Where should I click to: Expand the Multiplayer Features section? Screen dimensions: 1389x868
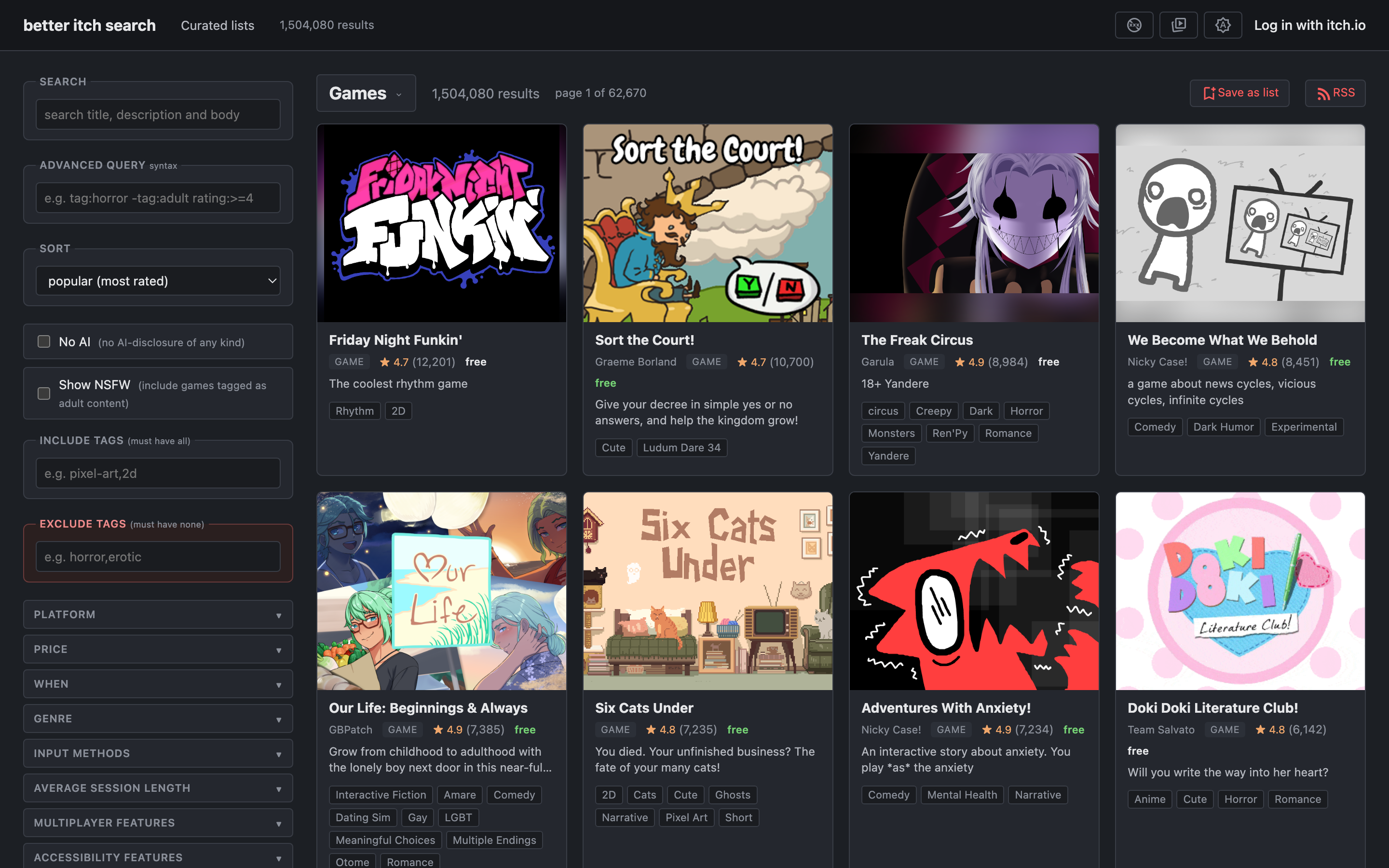pos(158,823)
